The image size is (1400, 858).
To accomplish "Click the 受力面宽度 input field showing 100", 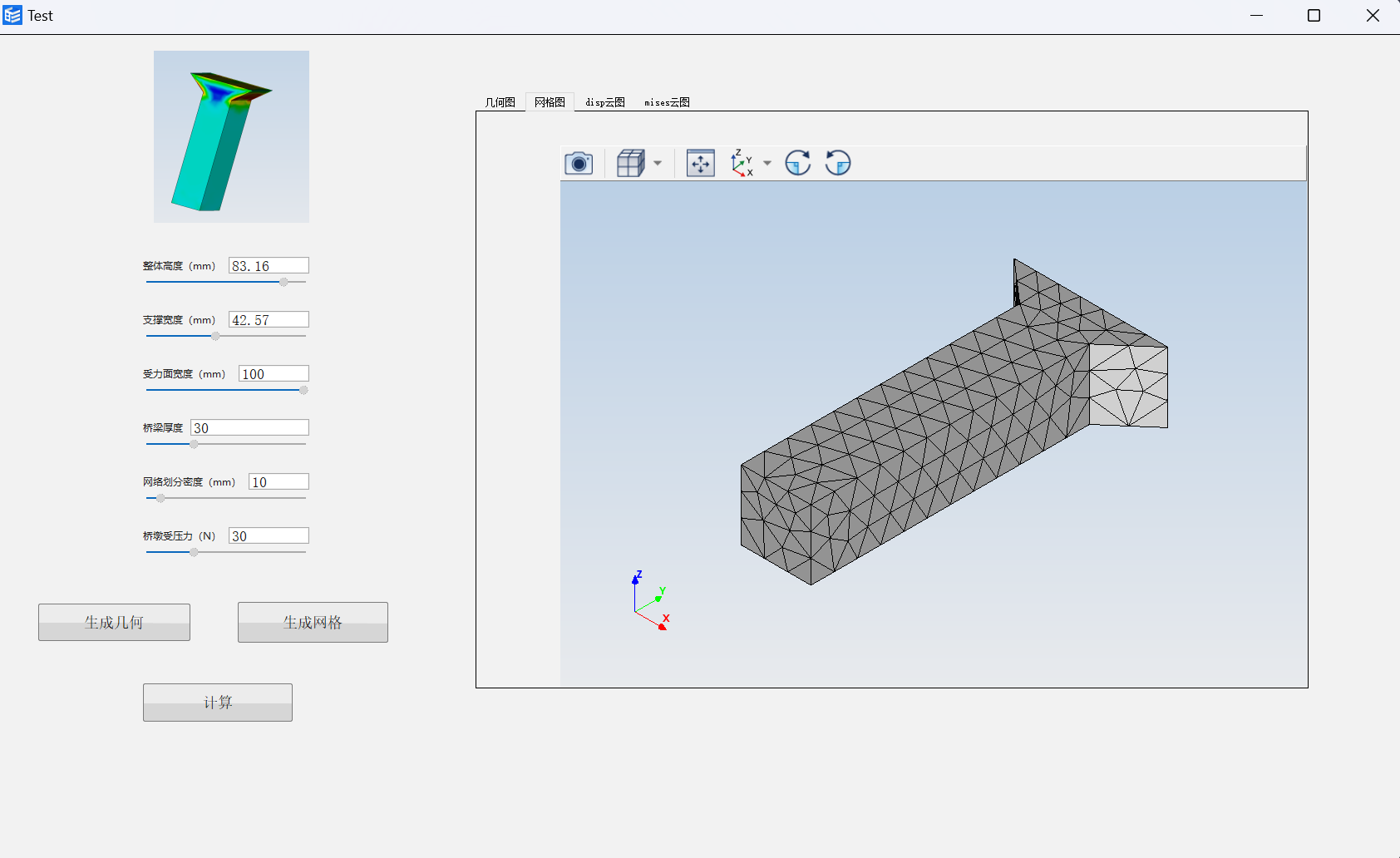I will pos(274,373).
